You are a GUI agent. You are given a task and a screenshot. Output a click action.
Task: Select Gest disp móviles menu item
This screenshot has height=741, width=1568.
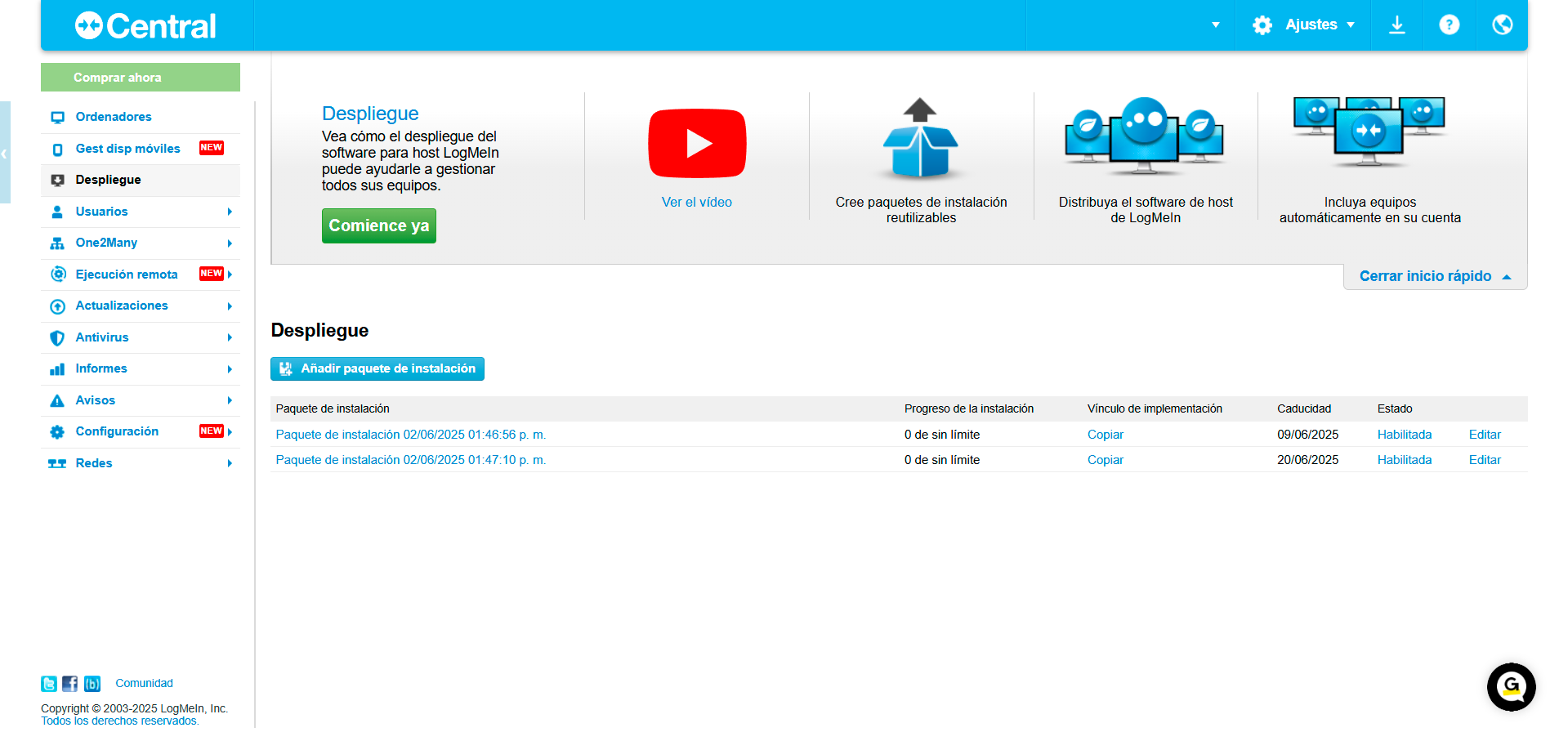point(127,149)
